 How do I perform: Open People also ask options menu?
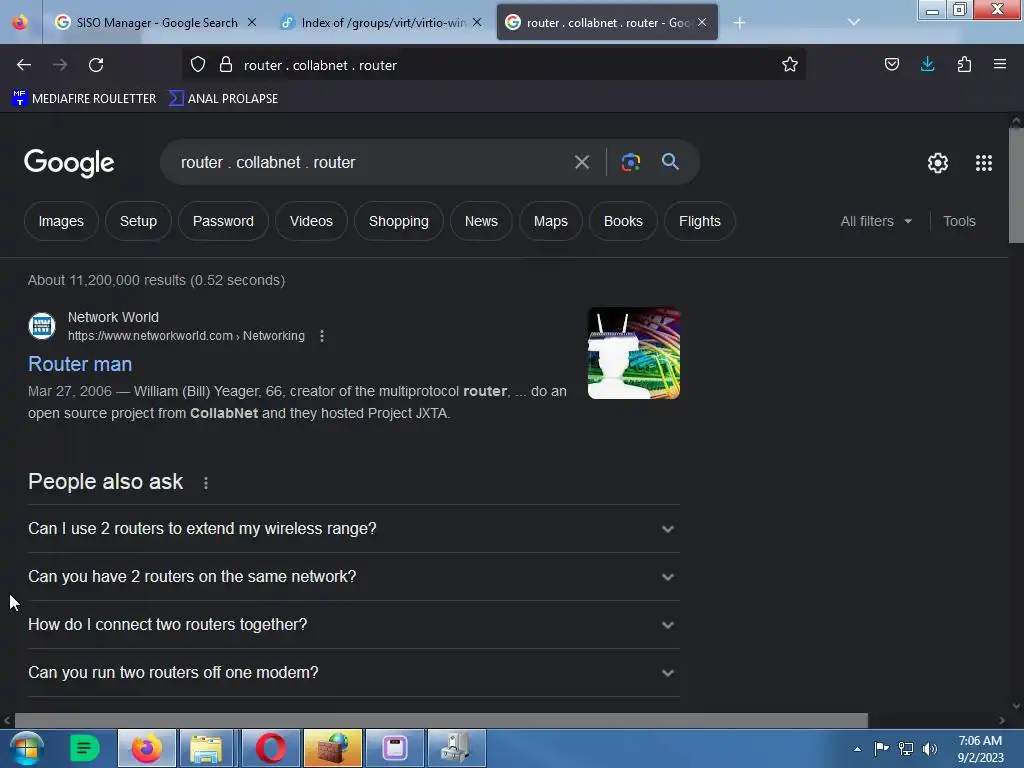click(206, 483)
